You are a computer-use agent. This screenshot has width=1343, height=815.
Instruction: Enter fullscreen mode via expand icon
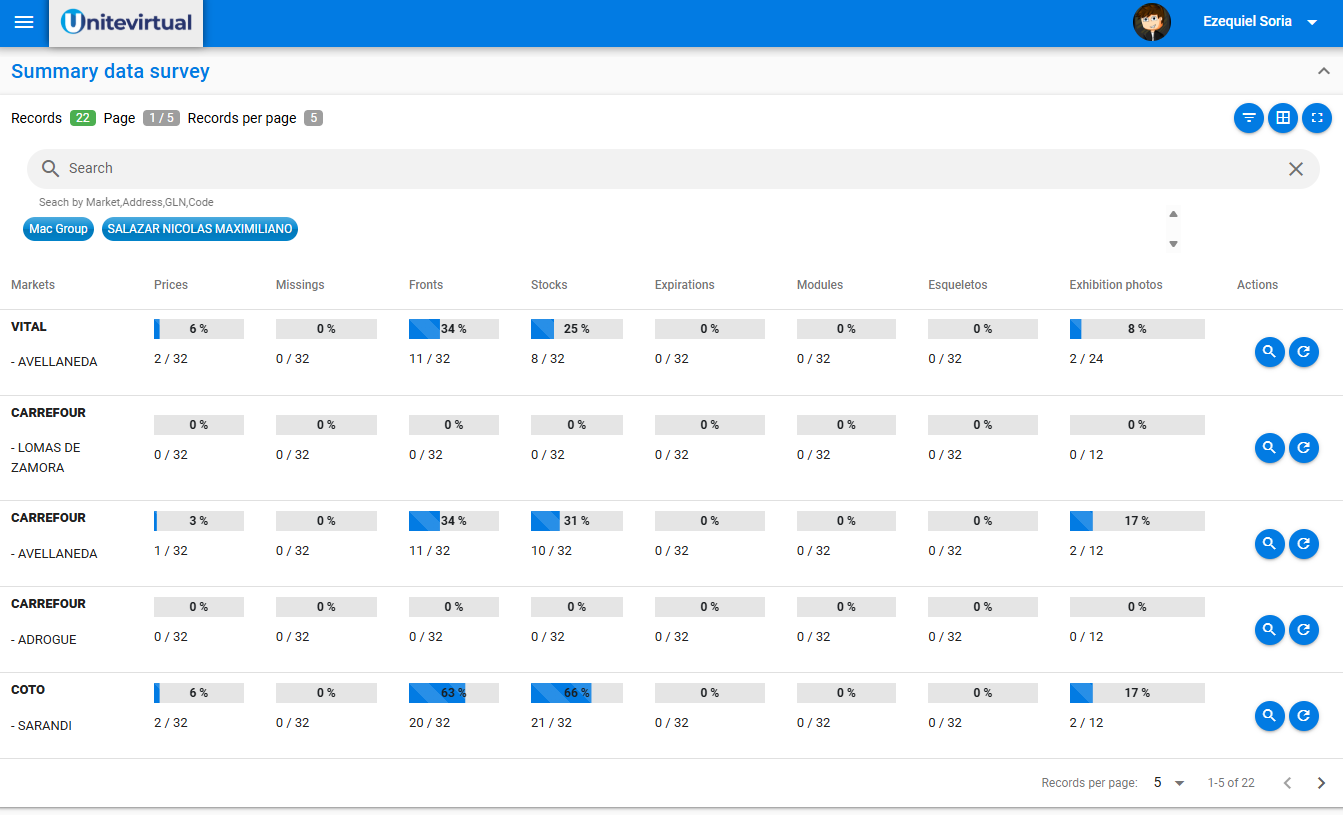coord(1317,118)
